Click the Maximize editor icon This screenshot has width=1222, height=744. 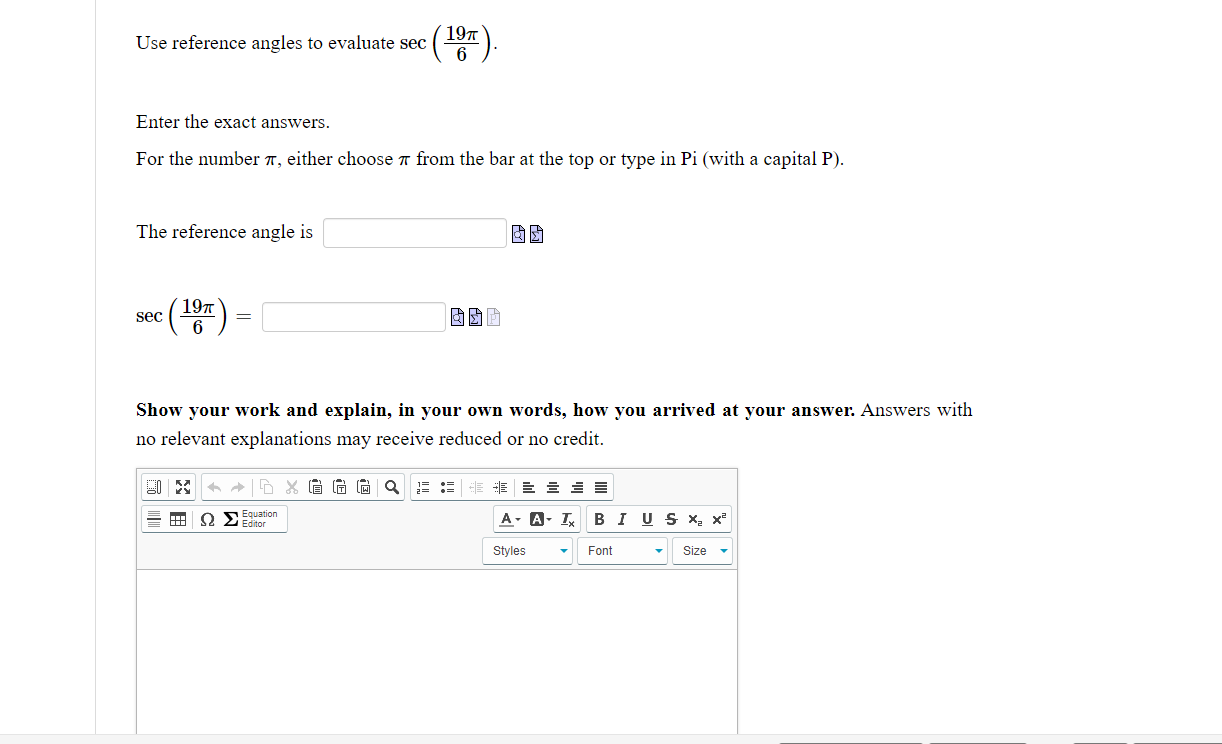tap(183, 487)
